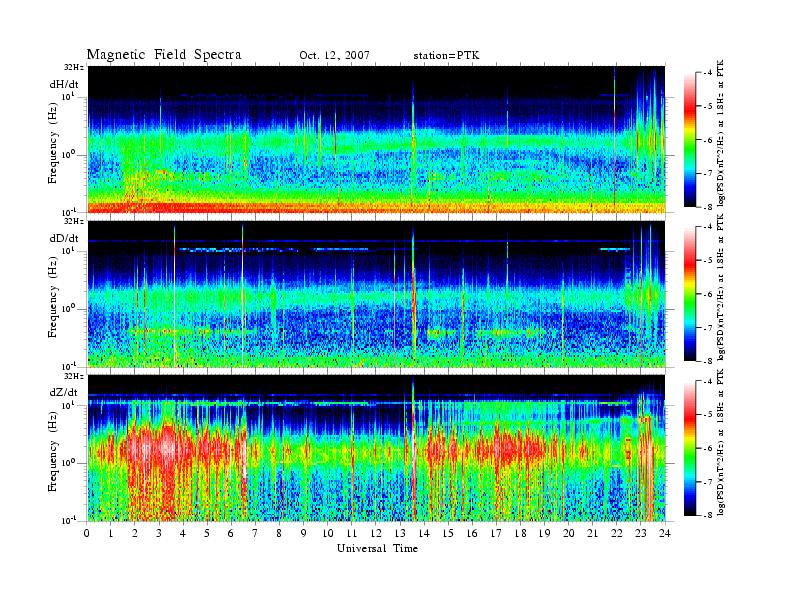792x612 pixels.
Task: Click hour tick '9' on time axis
Action: (304, 534)
